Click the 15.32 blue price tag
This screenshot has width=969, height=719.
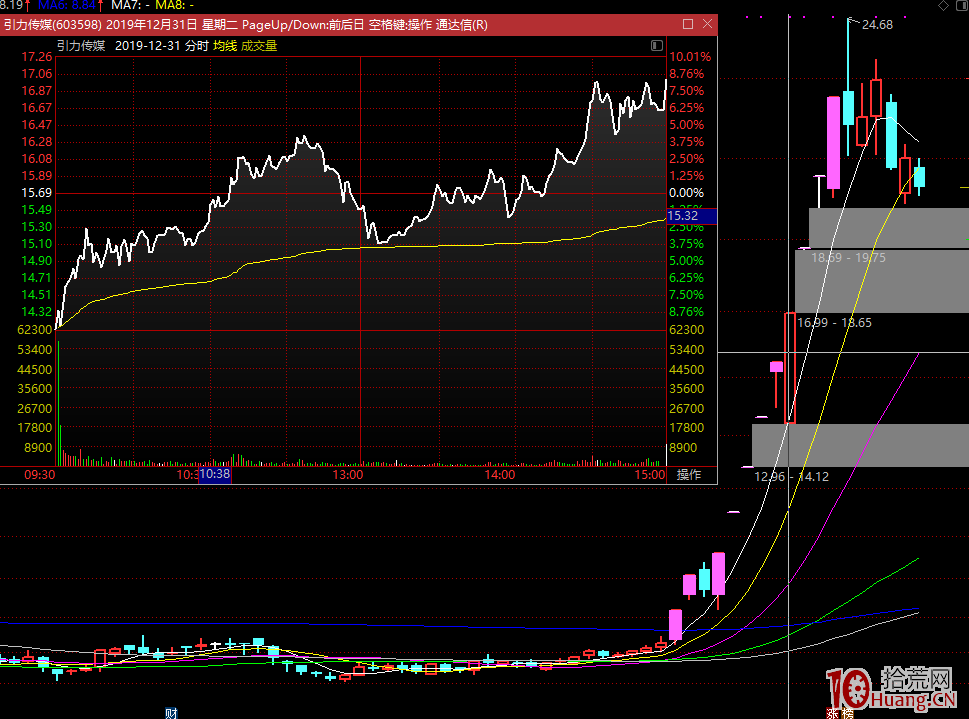(691, 215)
